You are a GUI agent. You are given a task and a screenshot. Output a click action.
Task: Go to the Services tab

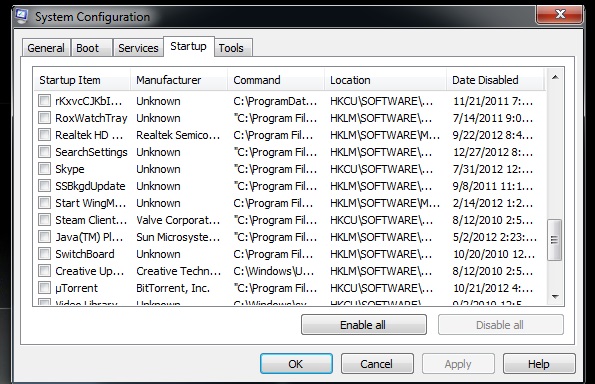[138, 48]
